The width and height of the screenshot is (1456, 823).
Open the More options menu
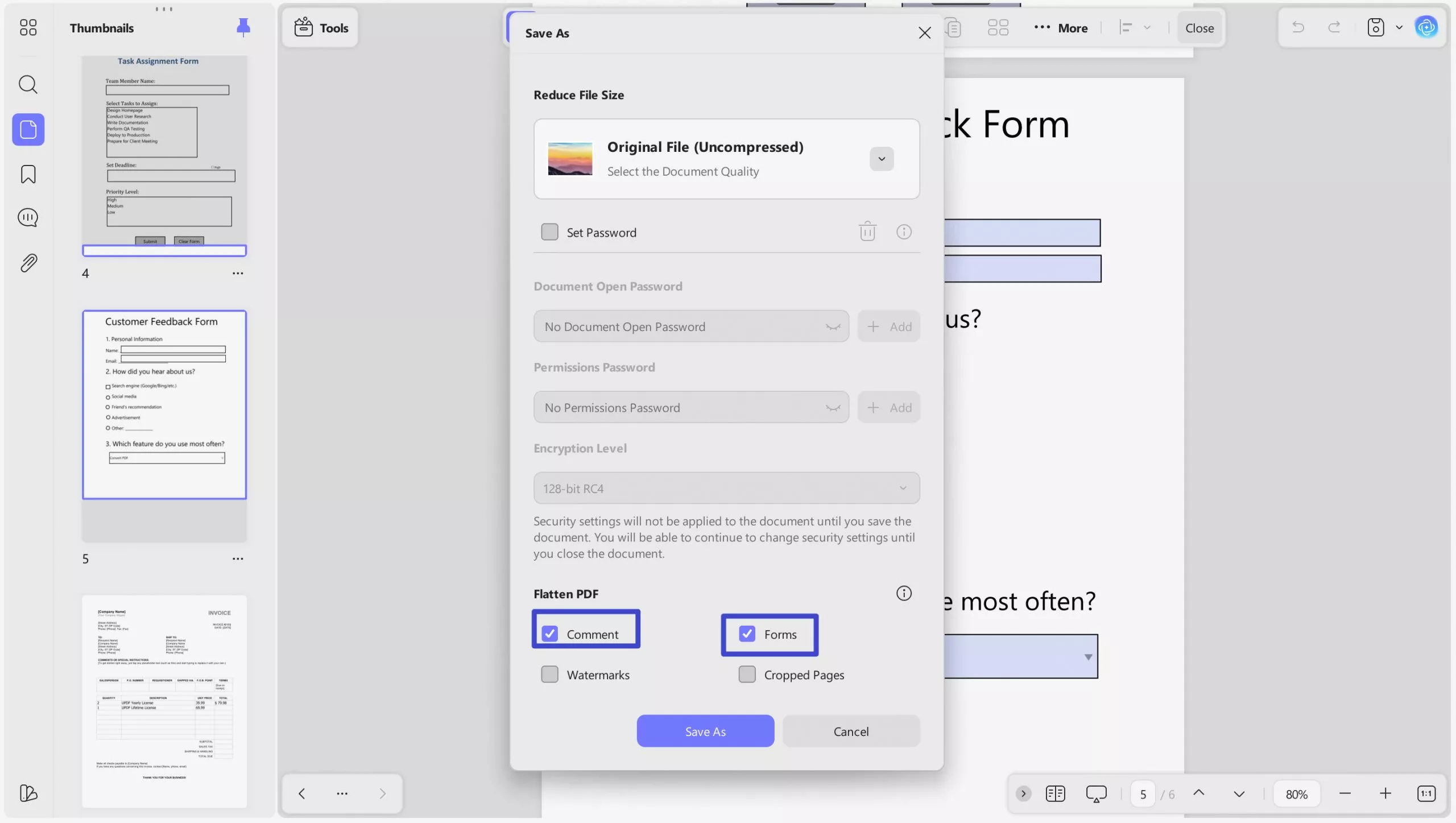pyautogui.click(x=1060, y=27)
